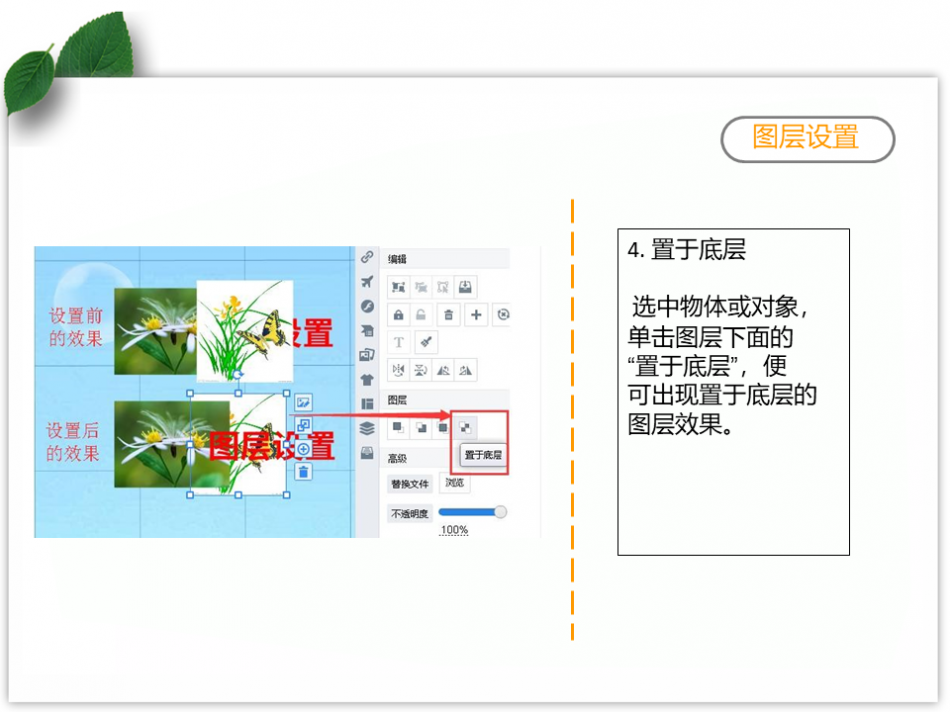950x712 pixels.
Task: Click the 浏览 browse button
Action: click(x=454, y=483)
